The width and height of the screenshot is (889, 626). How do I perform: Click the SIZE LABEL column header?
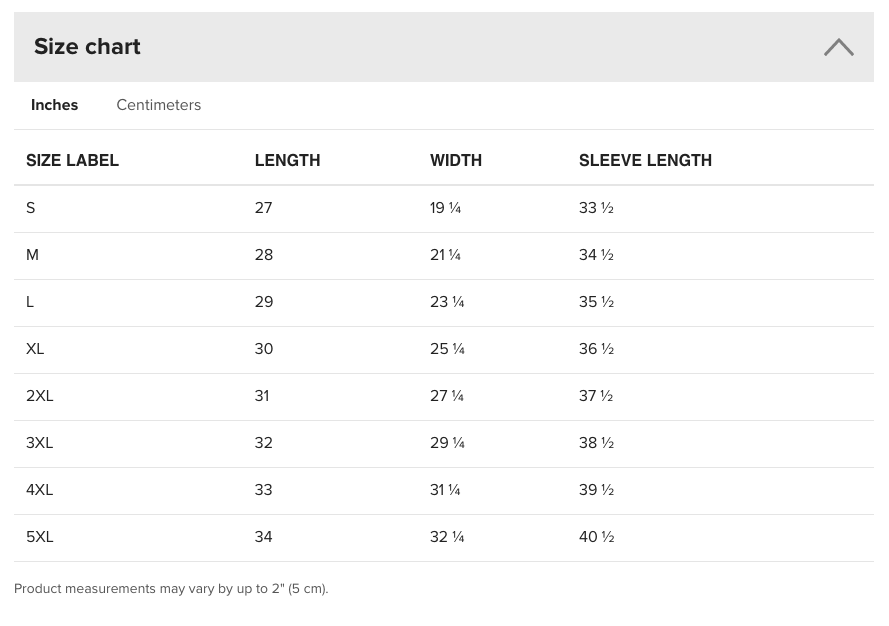coord(73,160)
